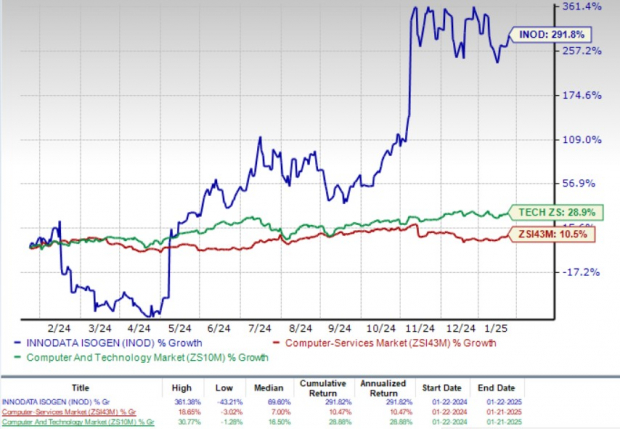Screen dimensions: 620x429
Task: Select the Computer-Services Market (ZSI43M) legend entry
Action: 384,343
